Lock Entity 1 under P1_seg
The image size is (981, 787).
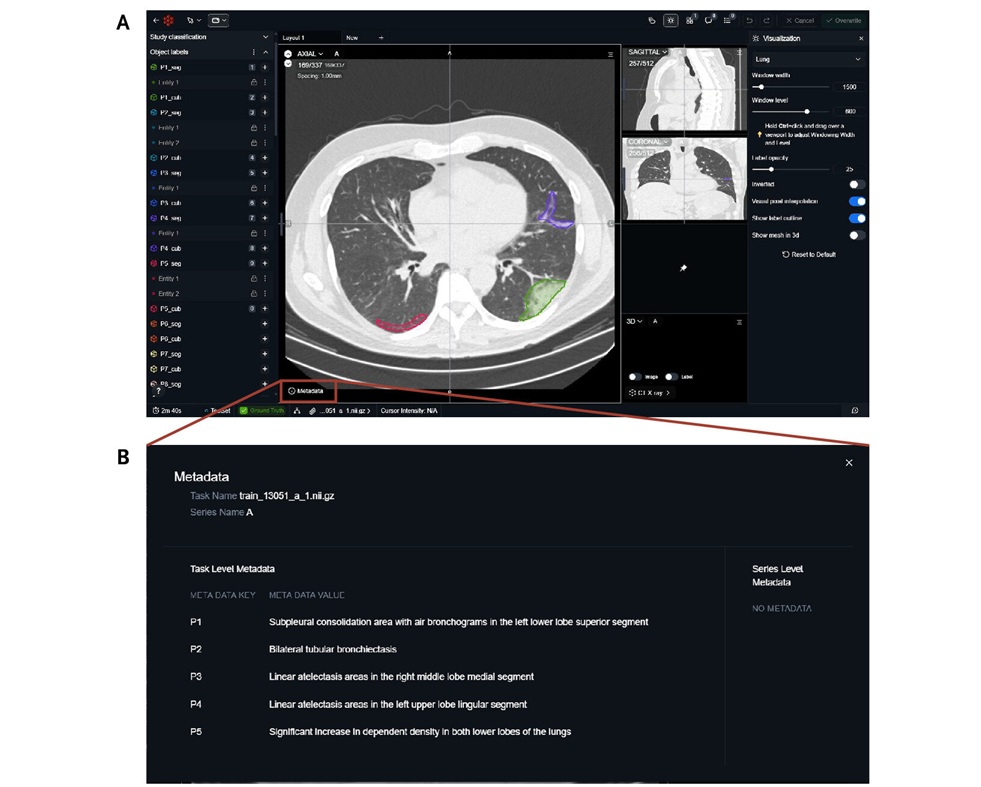coord(253,83)
